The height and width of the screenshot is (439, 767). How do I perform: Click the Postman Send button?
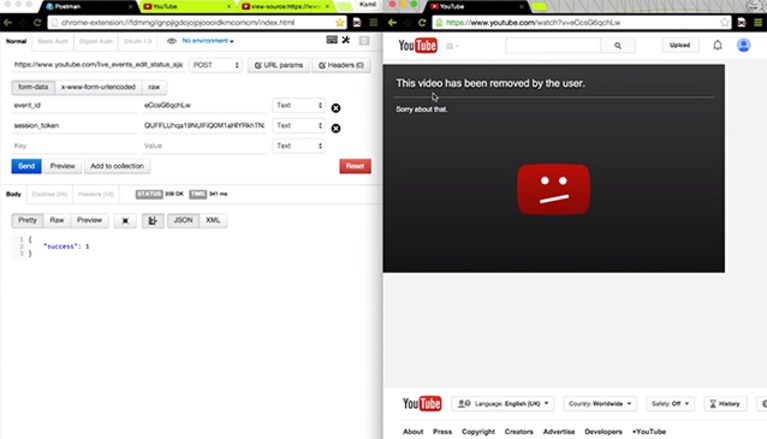tap(26, 166)
